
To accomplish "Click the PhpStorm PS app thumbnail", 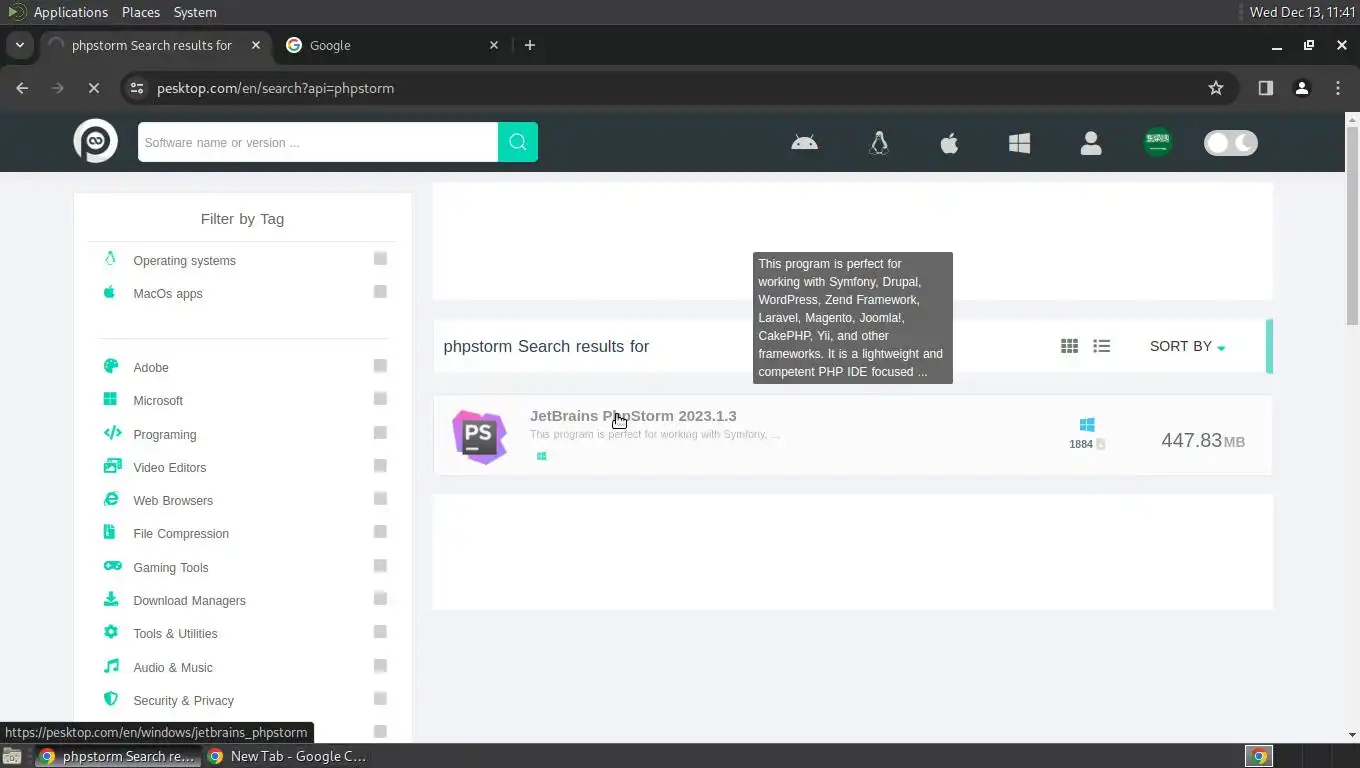I will coord(479,437).
